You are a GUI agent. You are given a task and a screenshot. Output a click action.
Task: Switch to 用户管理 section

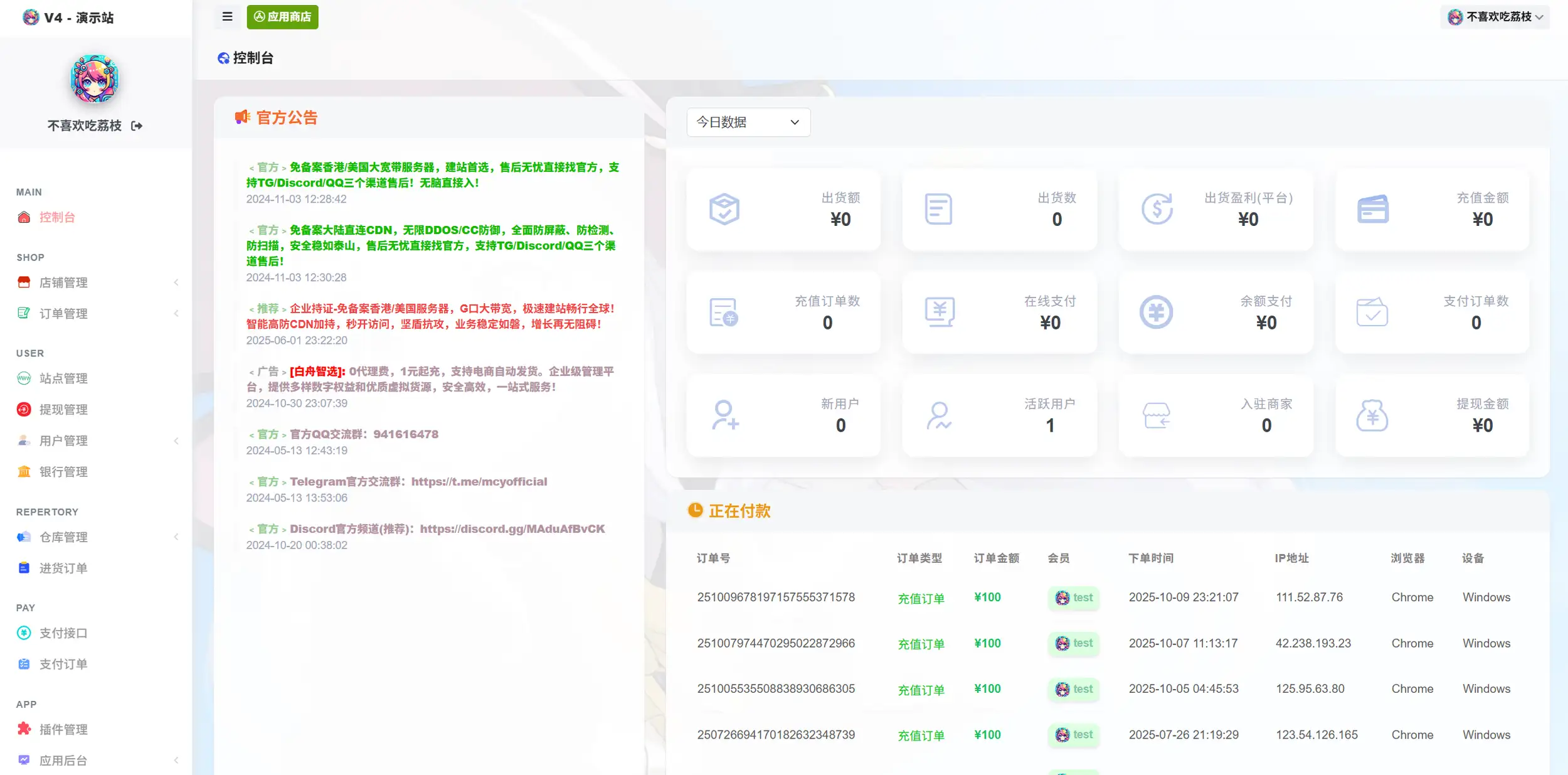[x=63, y=441]
